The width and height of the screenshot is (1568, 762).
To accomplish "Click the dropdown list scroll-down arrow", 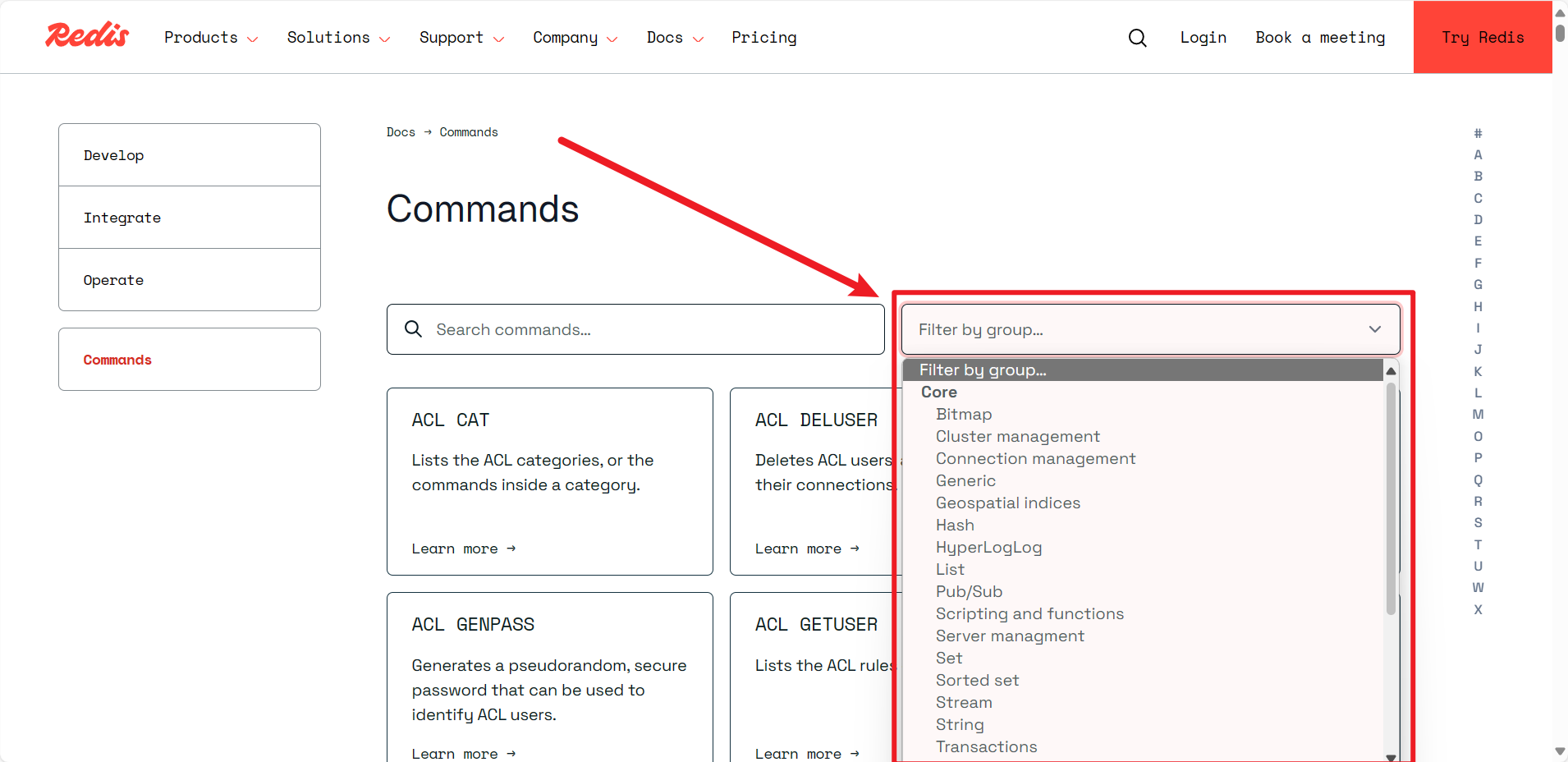I will click(1391, 757).
